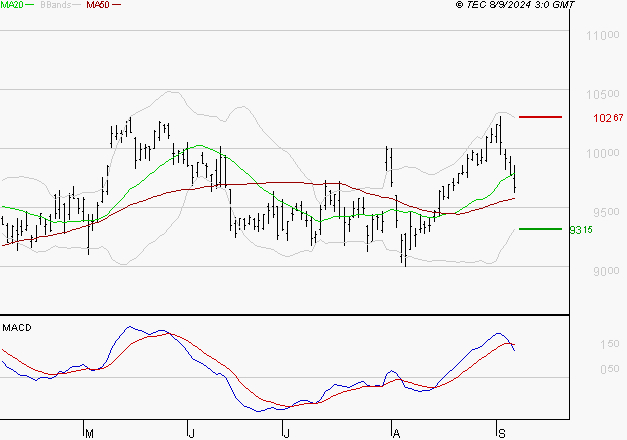Click the second J month marker
Screen dimensions: 627x440
tap(286, 434)
